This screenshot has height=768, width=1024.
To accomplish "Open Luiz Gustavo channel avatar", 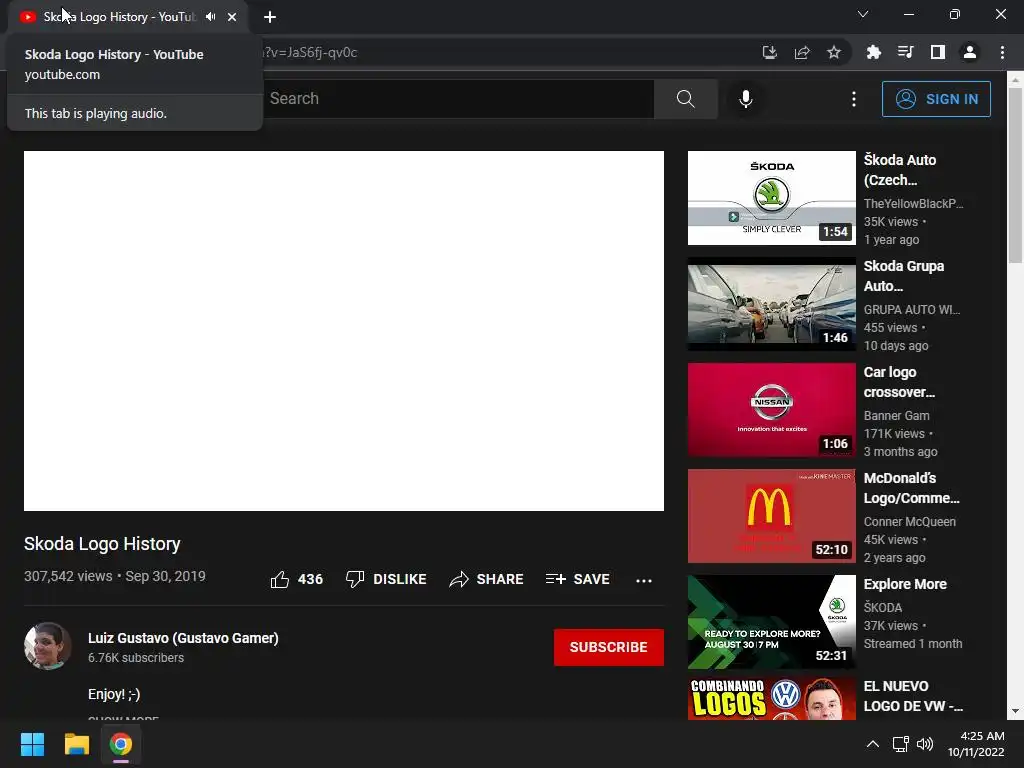I will click(48, 646).
